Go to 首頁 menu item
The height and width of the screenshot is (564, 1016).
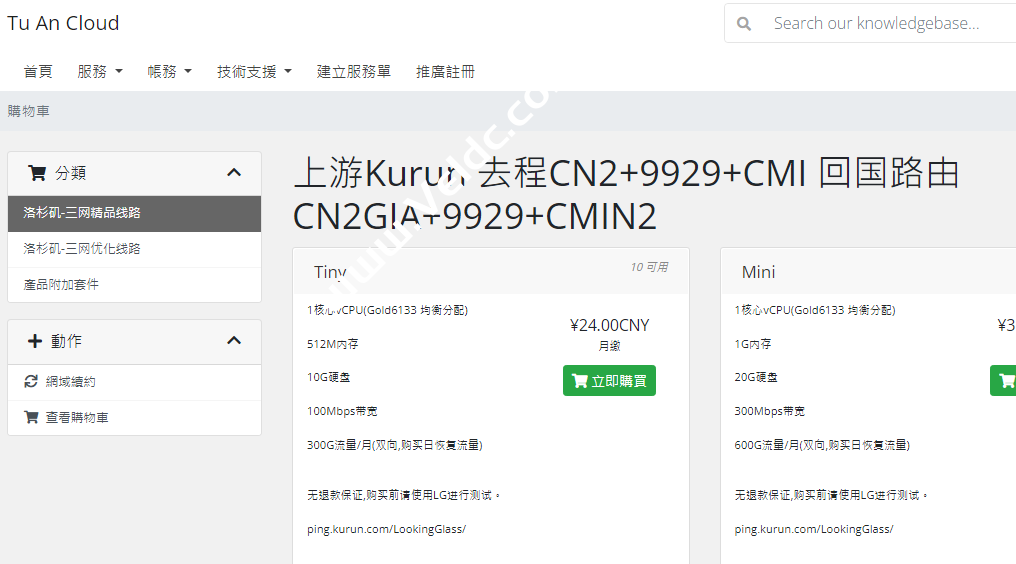(38, 71)
